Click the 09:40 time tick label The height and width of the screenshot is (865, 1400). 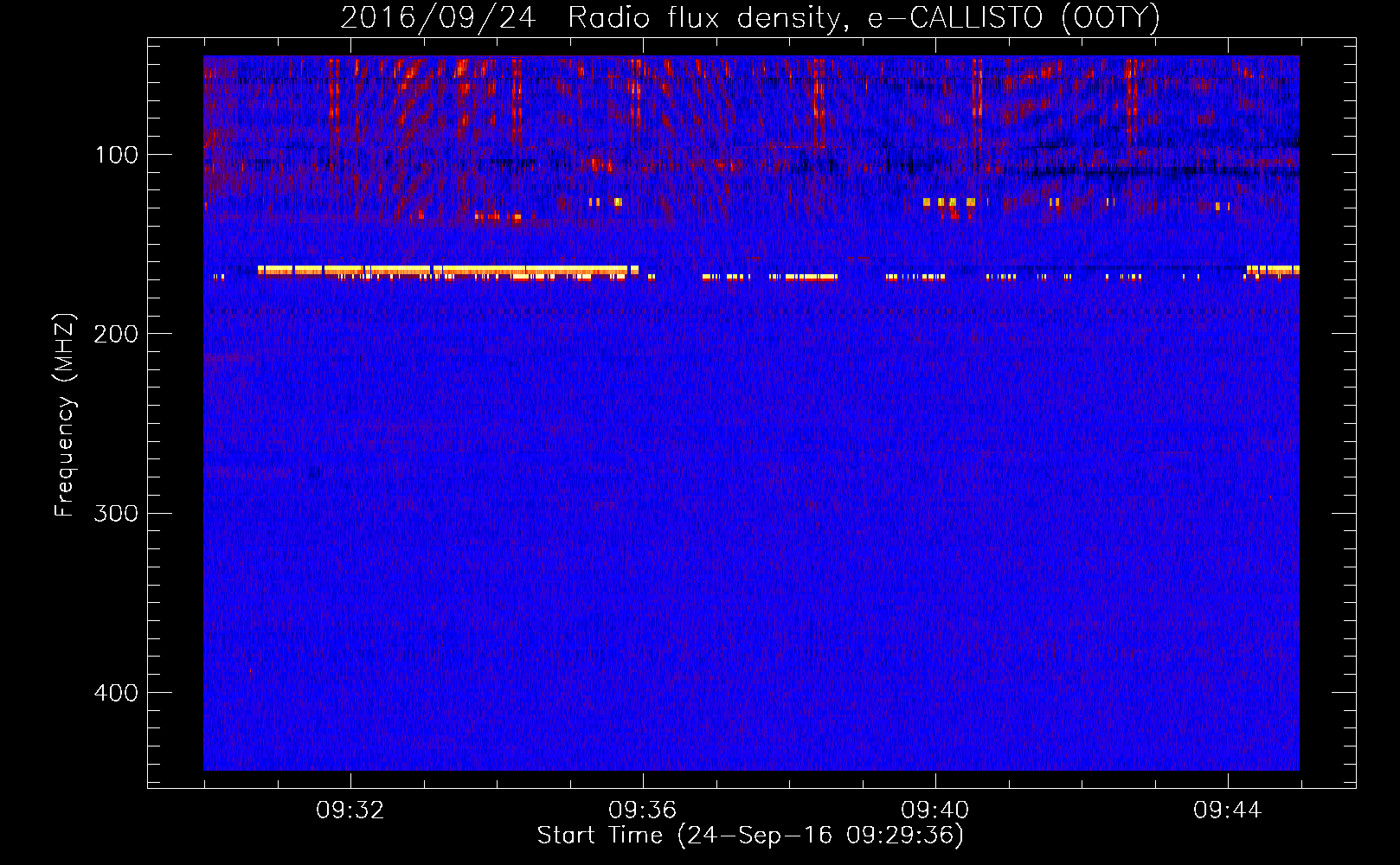pos(935,811)
